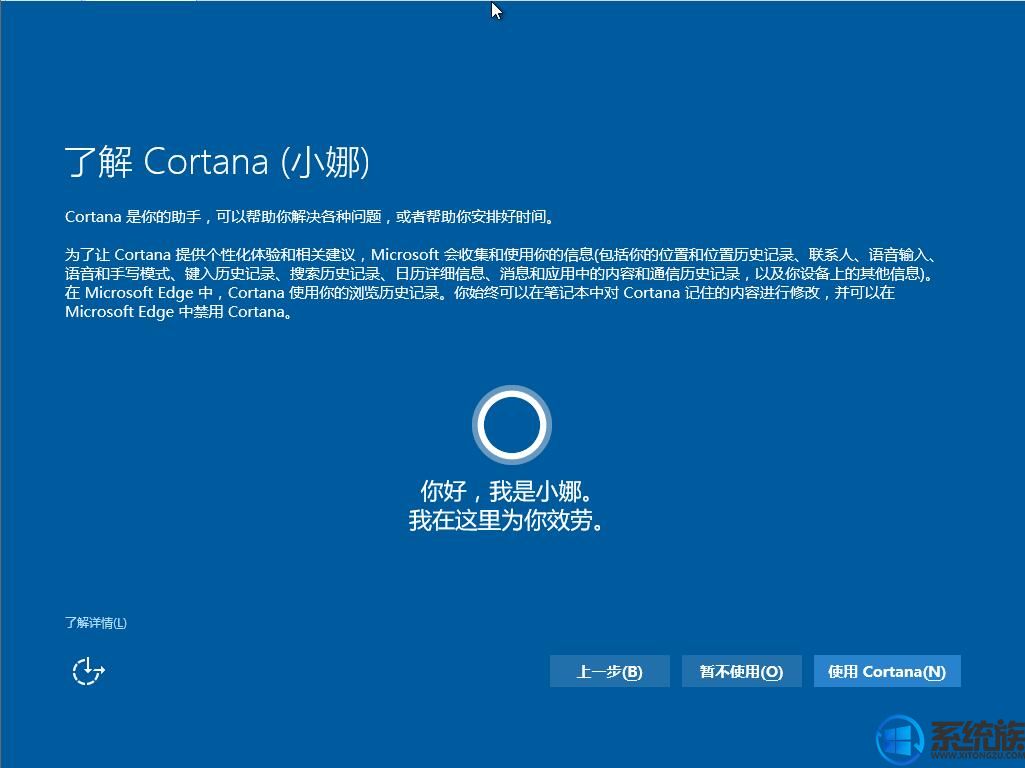Choose 暂不使用(O) to skip Cortana
Viewport: 1025px width, 768px height.
click(741, 671)
